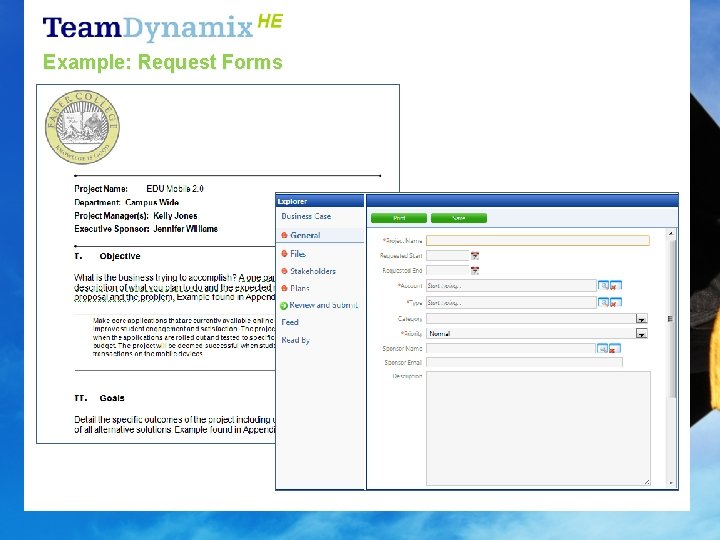This screenshot has height=540, width=720.
Task: Clear the Account field with red X icon
Action: [615, 286]
